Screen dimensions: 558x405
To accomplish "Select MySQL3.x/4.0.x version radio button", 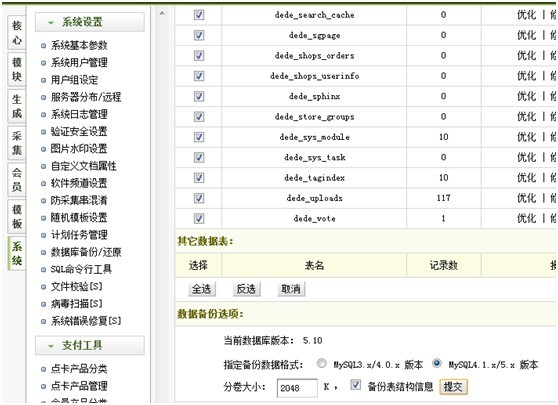I will 321,363.
